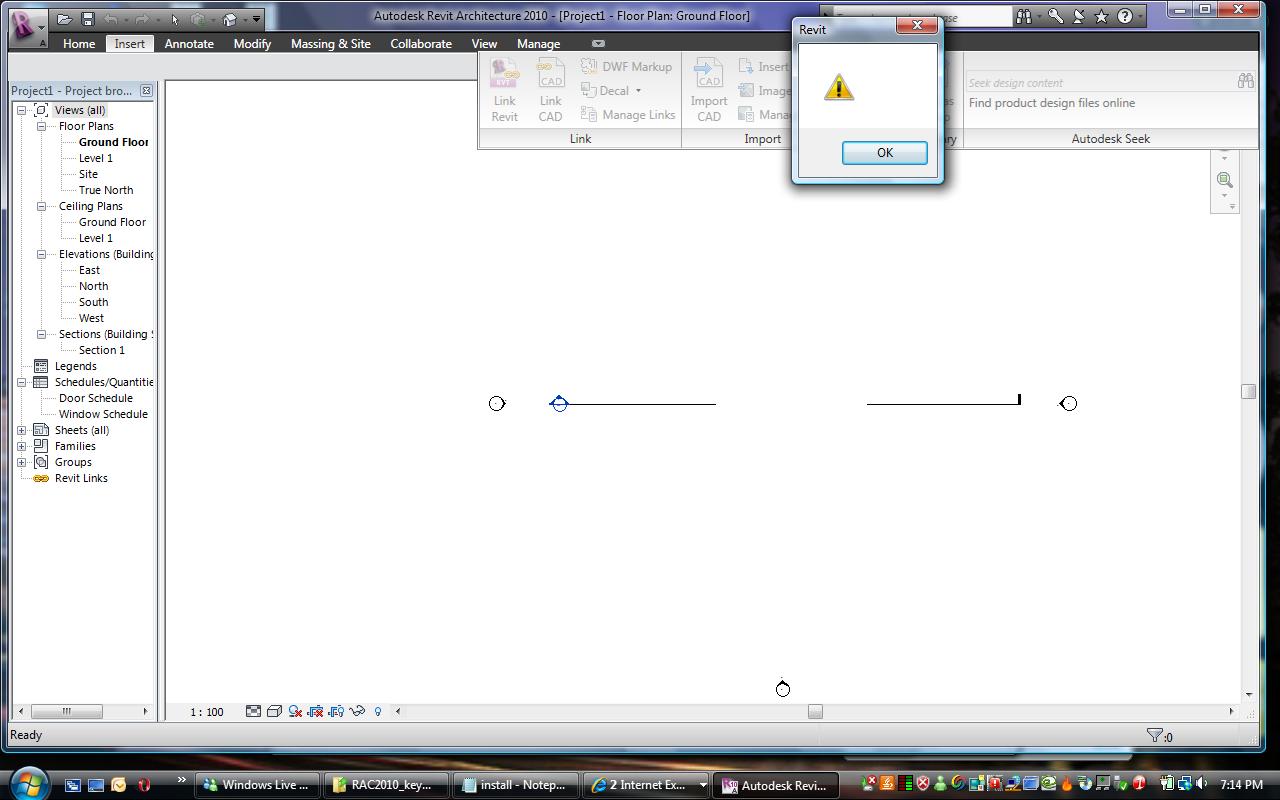1280x800 pixels.
Task: Click the Save icon in quick access toolbar
Action: point(87,18)
